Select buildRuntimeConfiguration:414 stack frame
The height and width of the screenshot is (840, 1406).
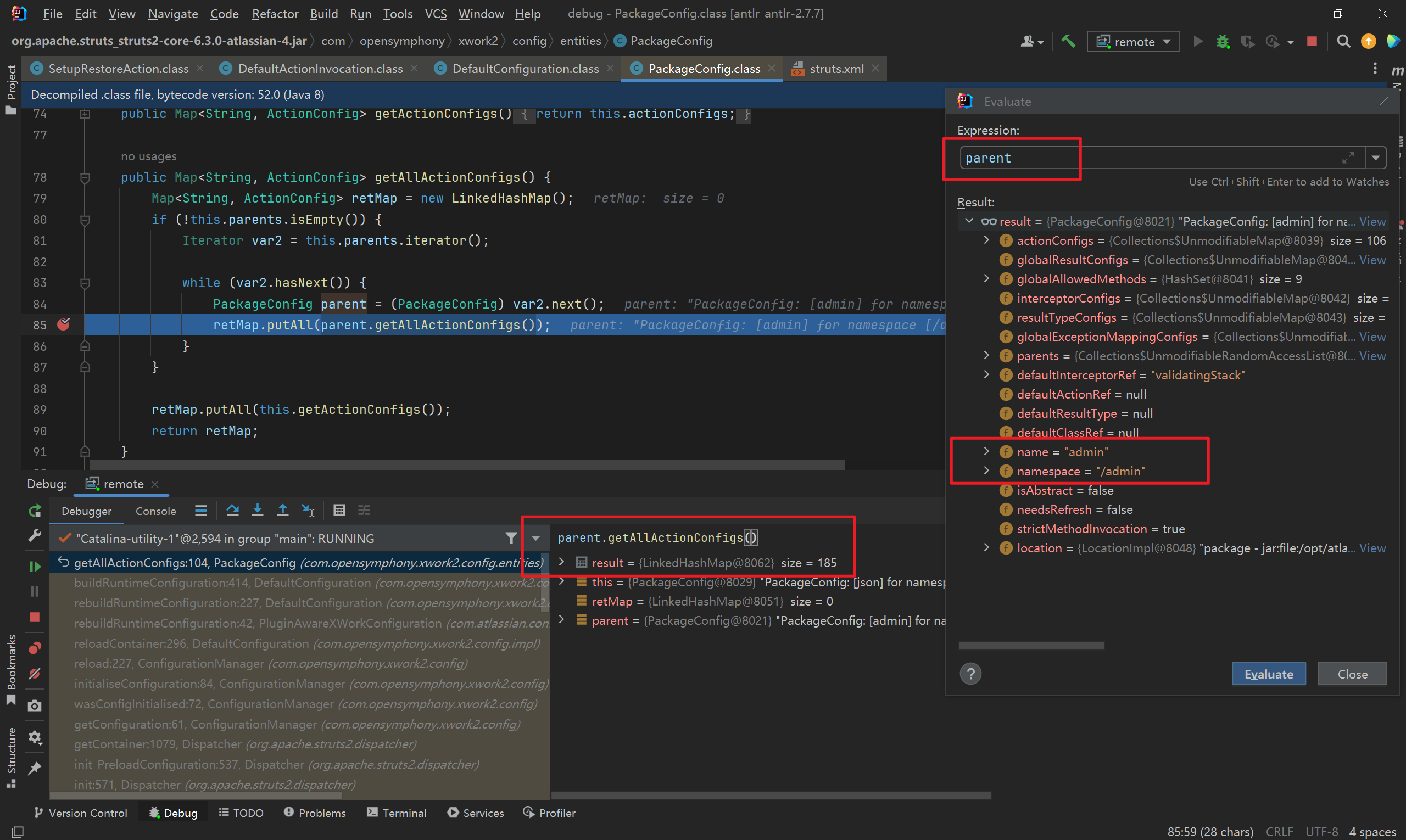click(299, 583)
